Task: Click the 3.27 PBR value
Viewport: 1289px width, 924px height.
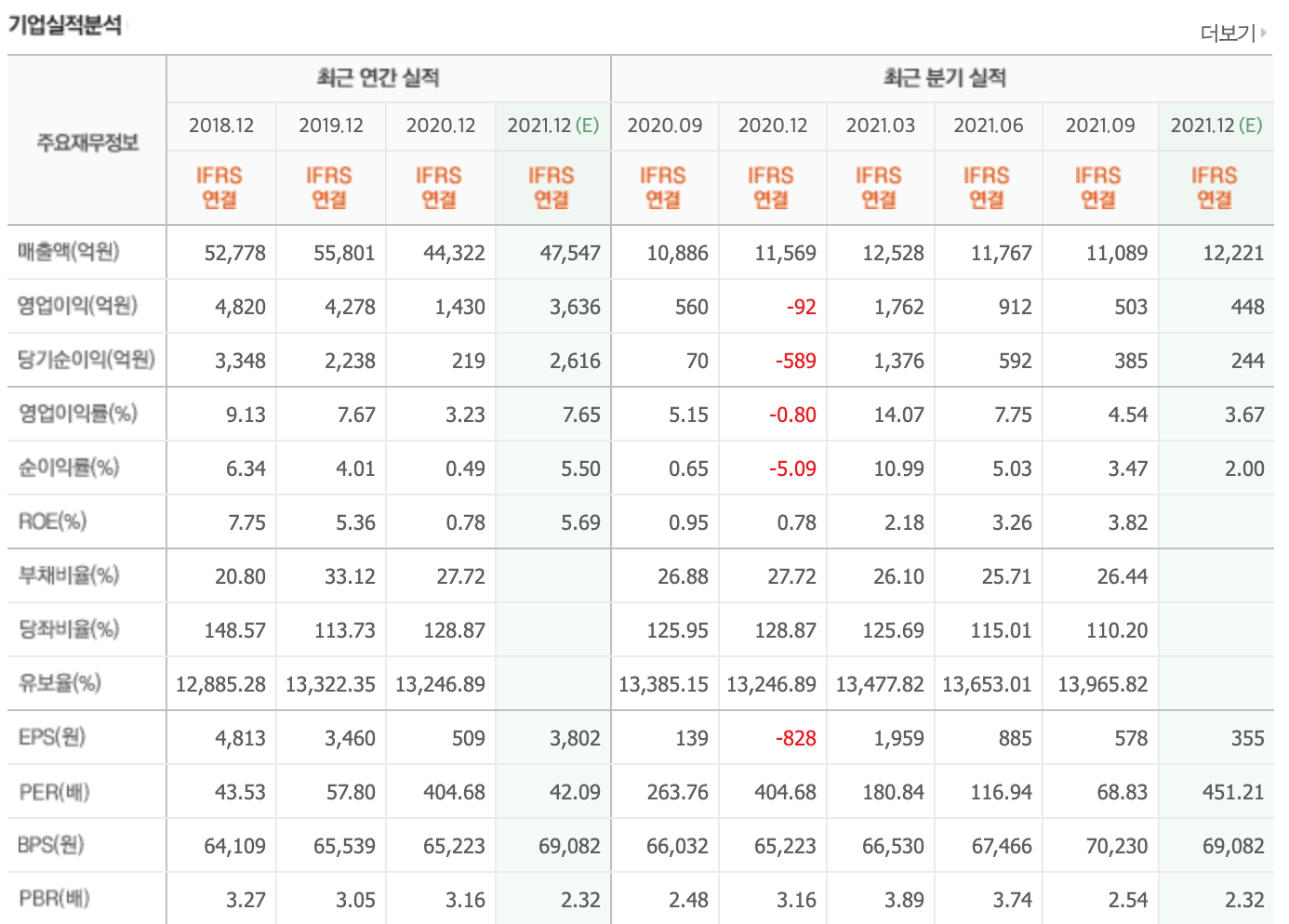Action: [246, 900]
